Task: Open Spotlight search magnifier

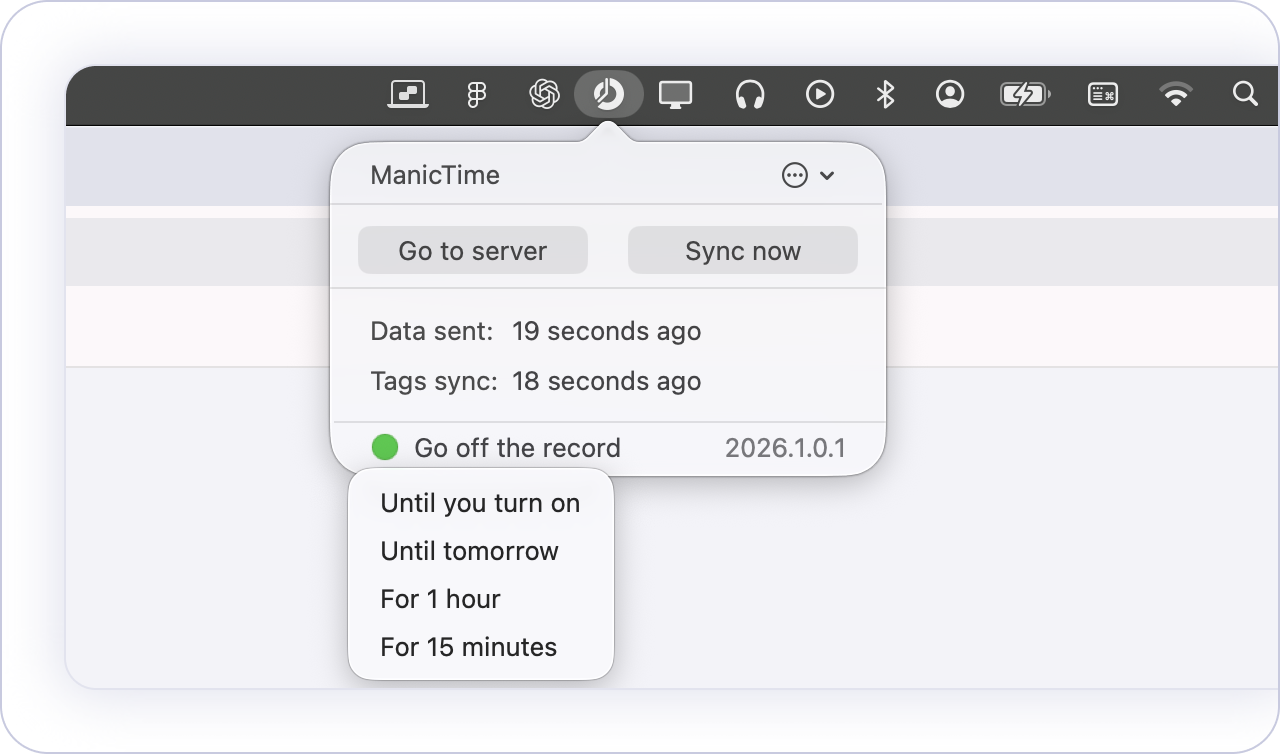Action: (1244, 94)
